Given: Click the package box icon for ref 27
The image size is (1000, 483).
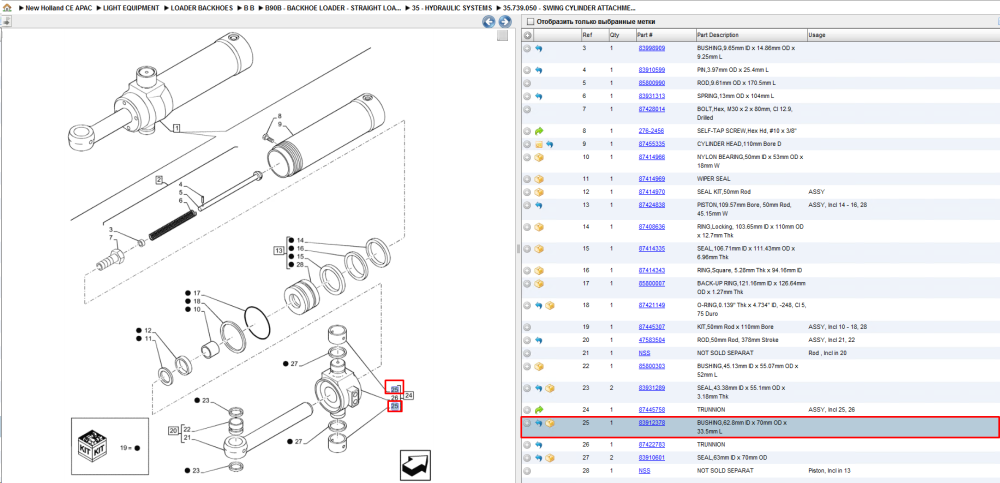Looking at the screenshot, I should pos(549,457).
